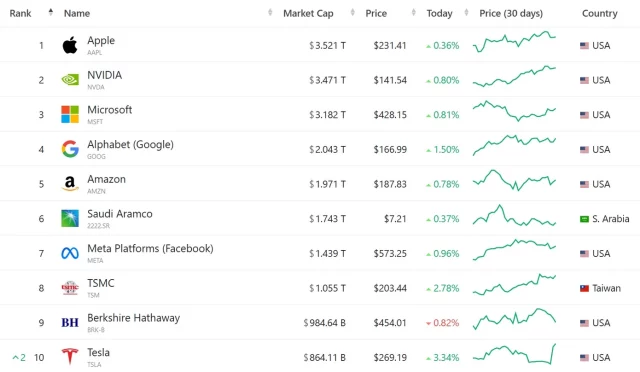Sort by Market Cap column header

click(x=308, y=13)
